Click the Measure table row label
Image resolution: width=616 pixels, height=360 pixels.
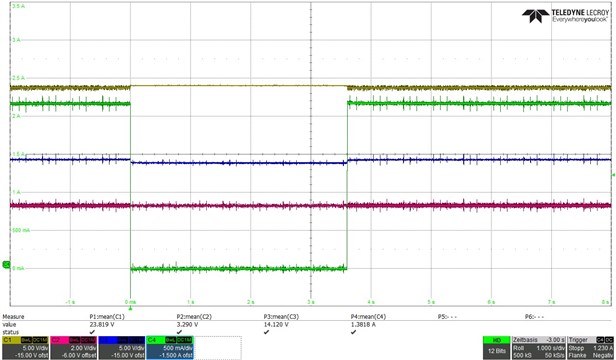13,317
